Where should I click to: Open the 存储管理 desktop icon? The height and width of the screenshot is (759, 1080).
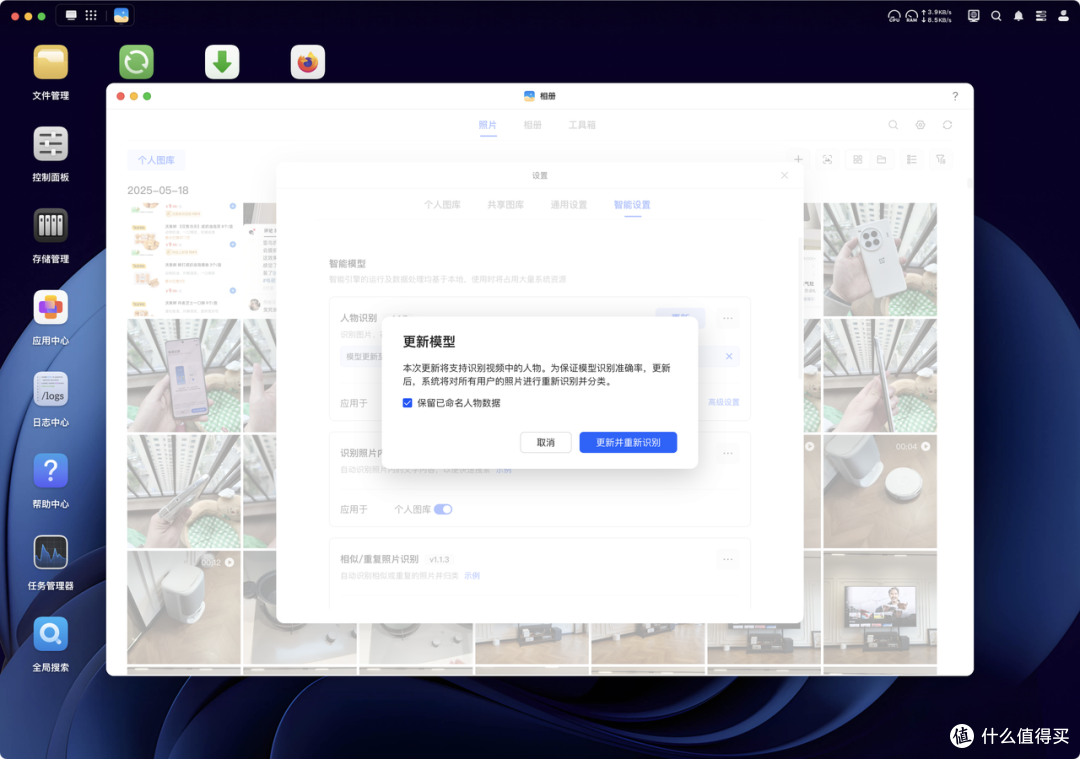50,226
